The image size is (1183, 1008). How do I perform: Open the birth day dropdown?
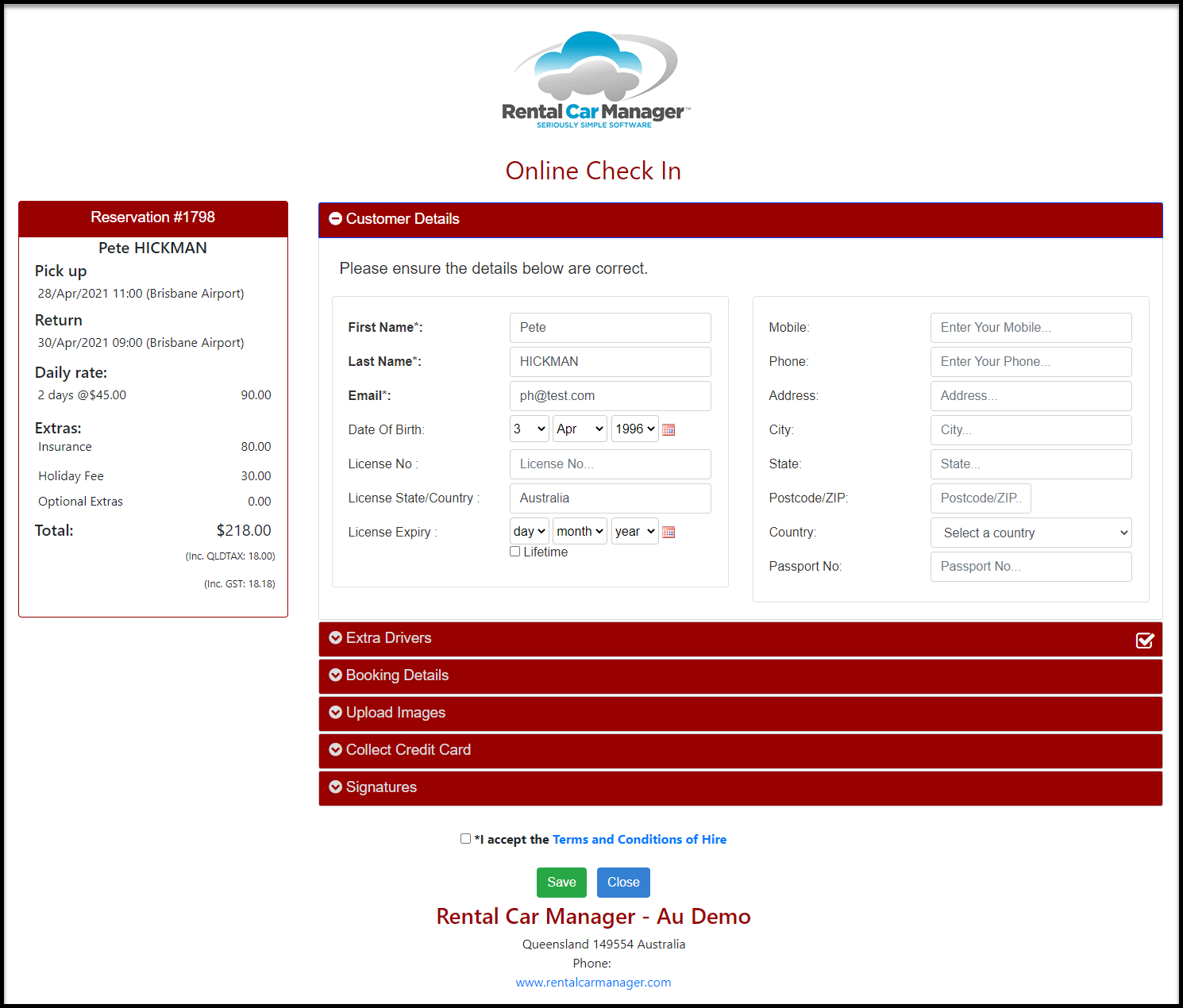530,429
